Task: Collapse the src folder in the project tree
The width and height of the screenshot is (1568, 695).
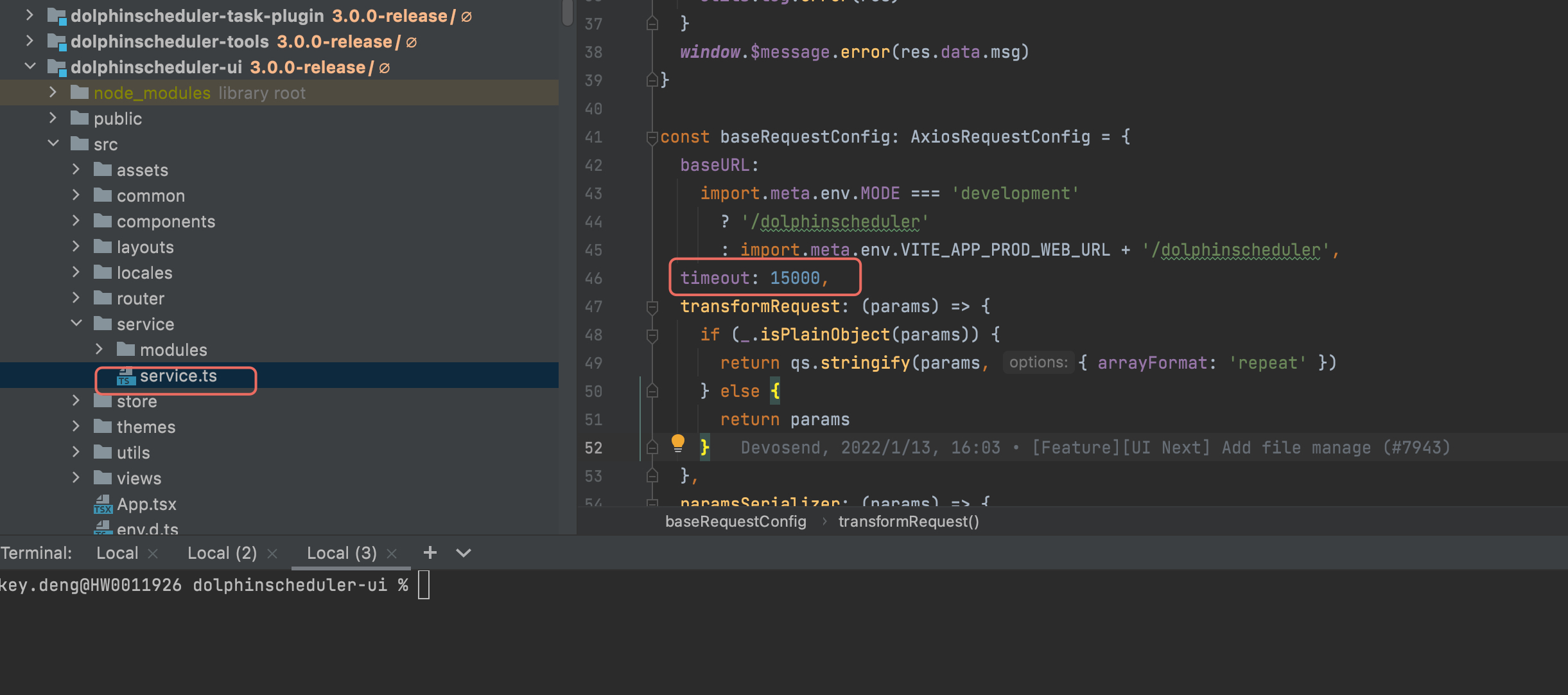Action: (x=53, y=143)
